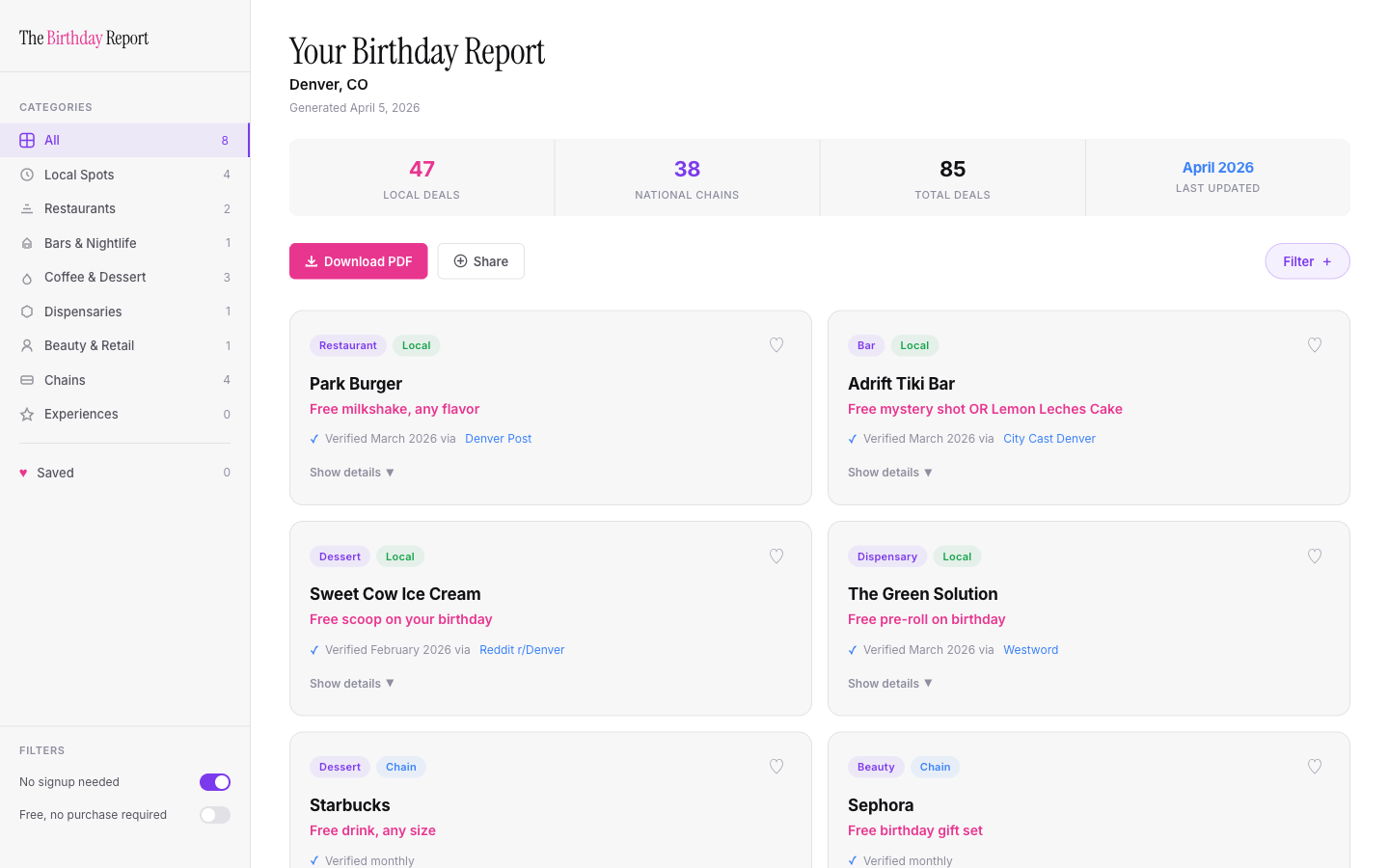Save The Green Solution deal heart
Viewport: 1389px width, 868px height.
[1315, 556]
